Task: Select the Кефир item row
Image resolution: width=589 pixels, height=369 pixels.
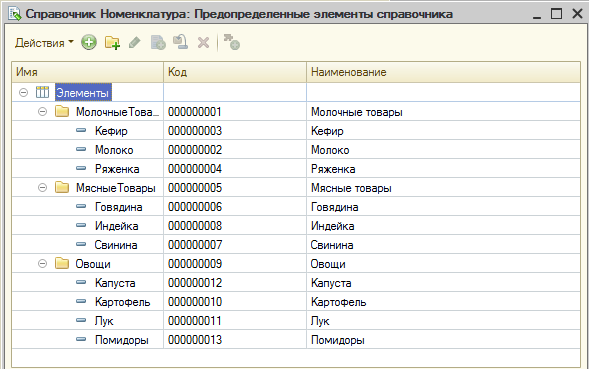Action: coord(296,131)
